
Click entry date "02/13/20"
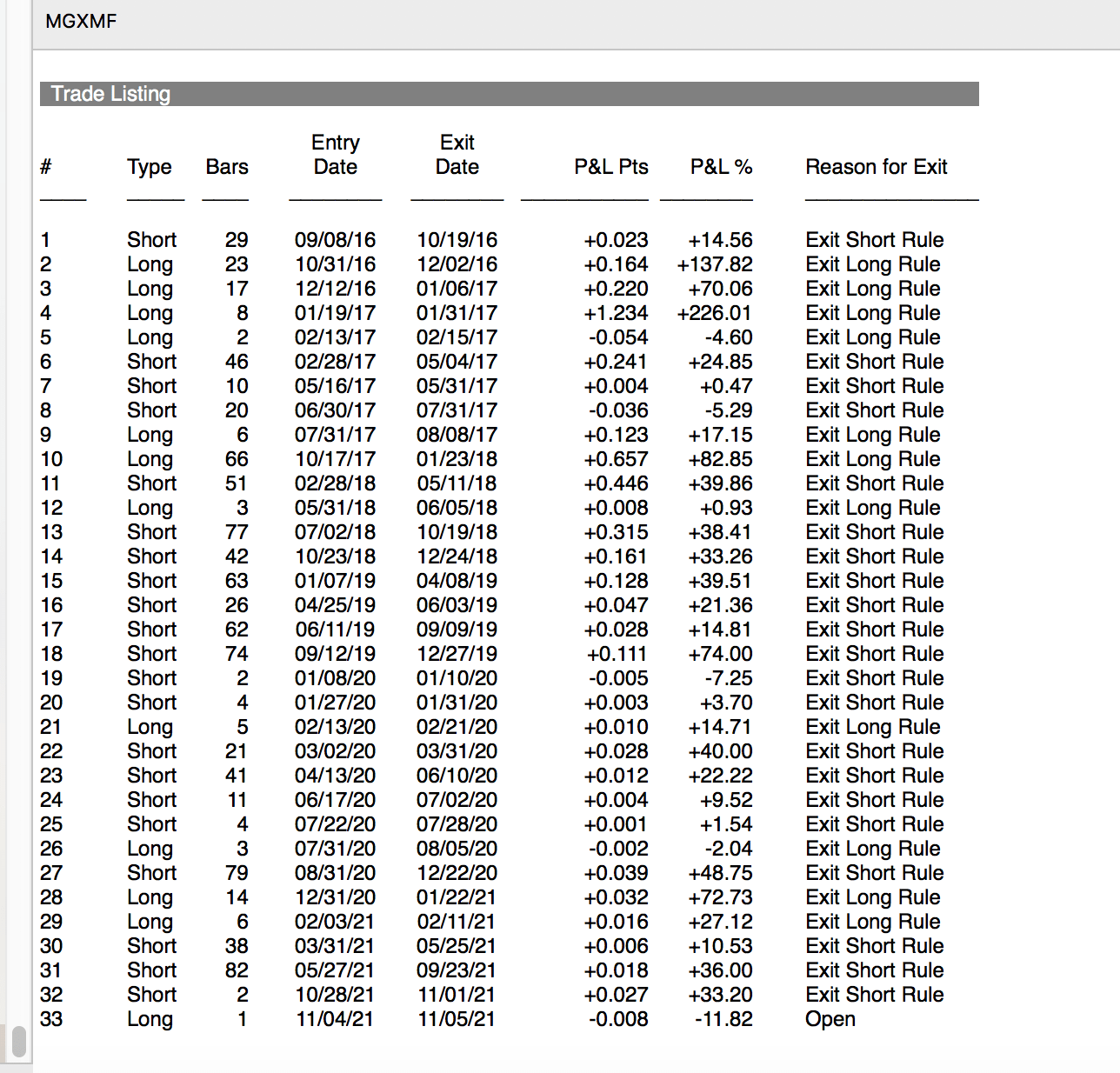336,727
